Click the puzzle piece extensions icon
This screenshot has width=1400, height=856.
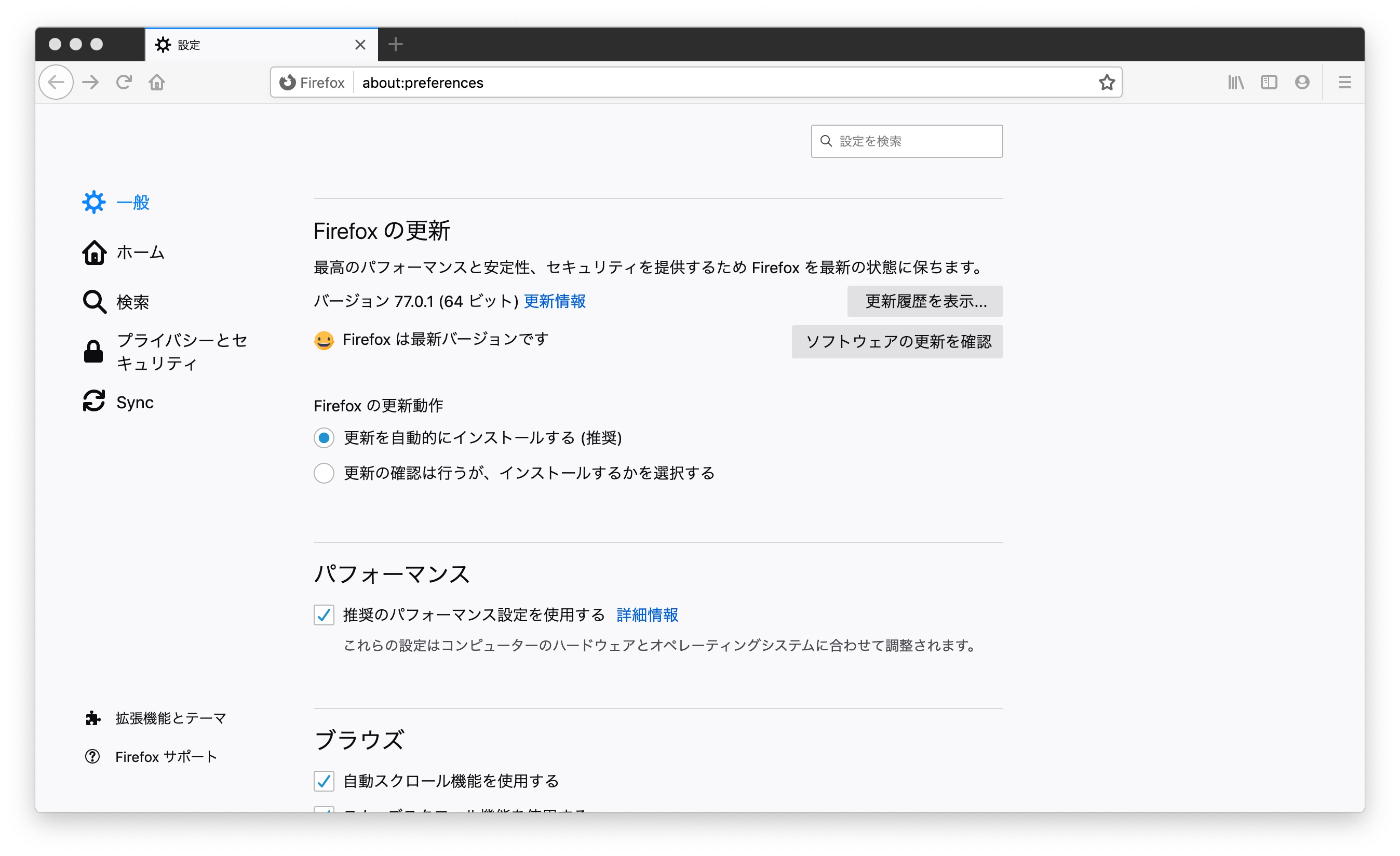click(92, 718)
